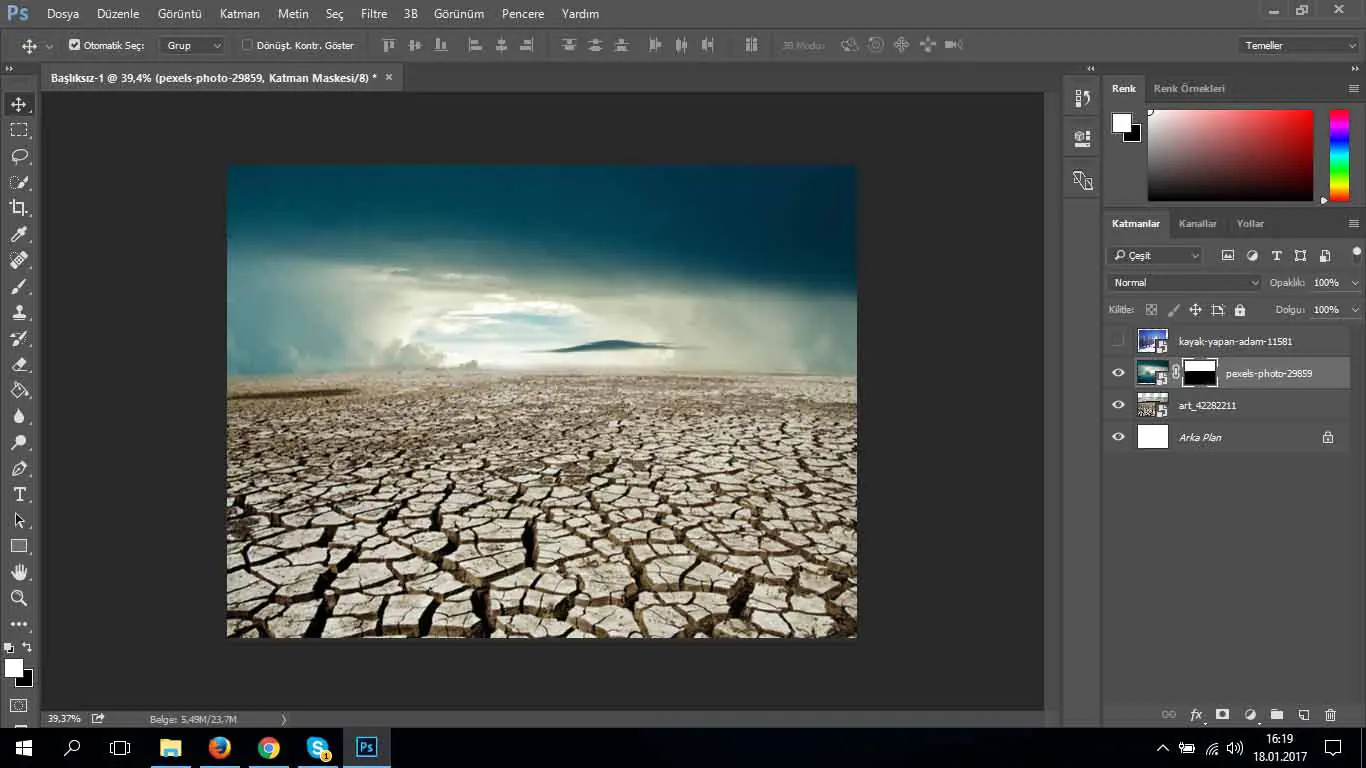Select the Horizontal Type tool
The image size is (1366, 768).
tap(19, 494)
